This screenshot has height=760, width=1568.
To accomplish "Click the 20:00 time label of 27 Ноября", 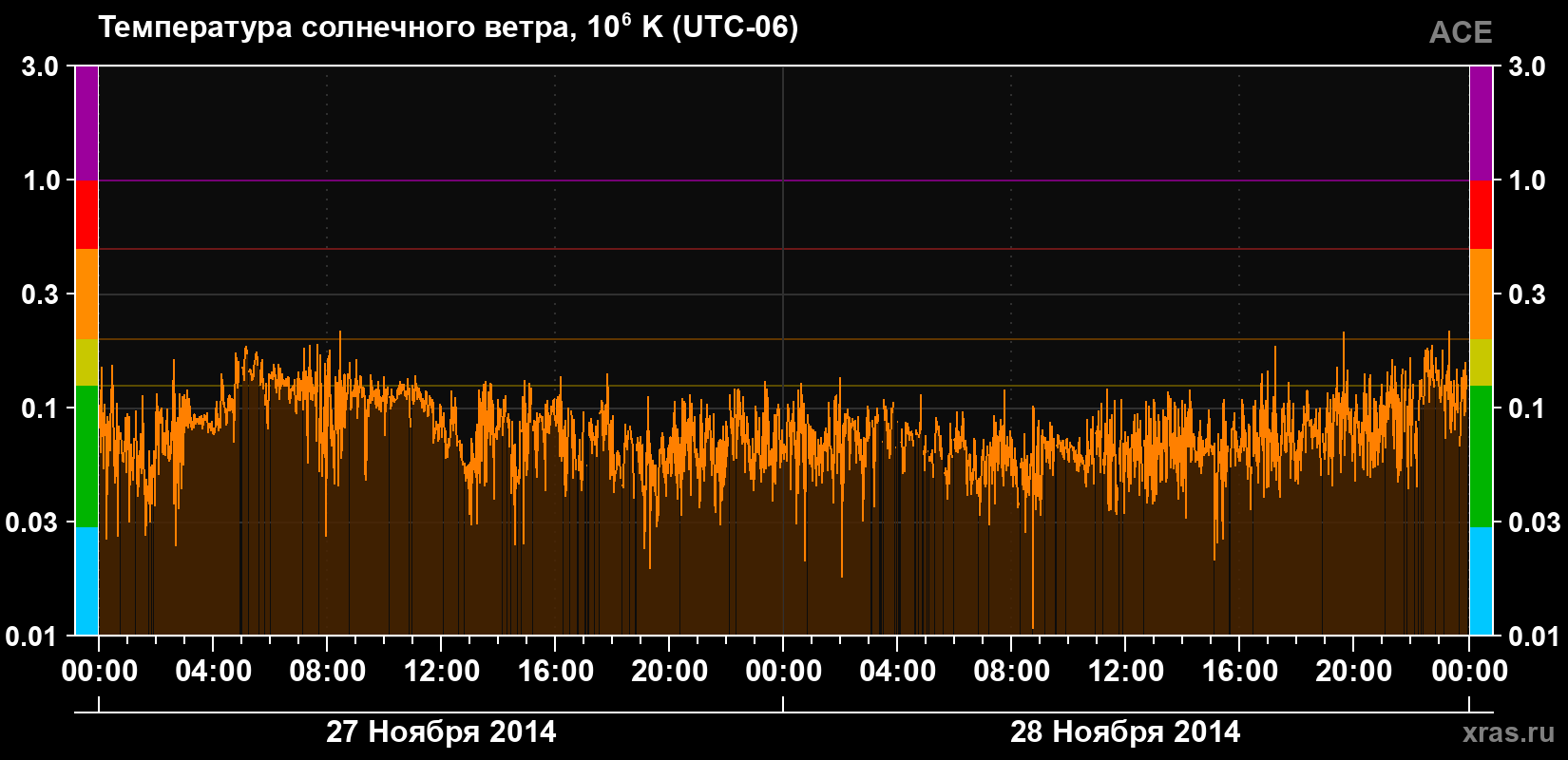I will 670,672.
